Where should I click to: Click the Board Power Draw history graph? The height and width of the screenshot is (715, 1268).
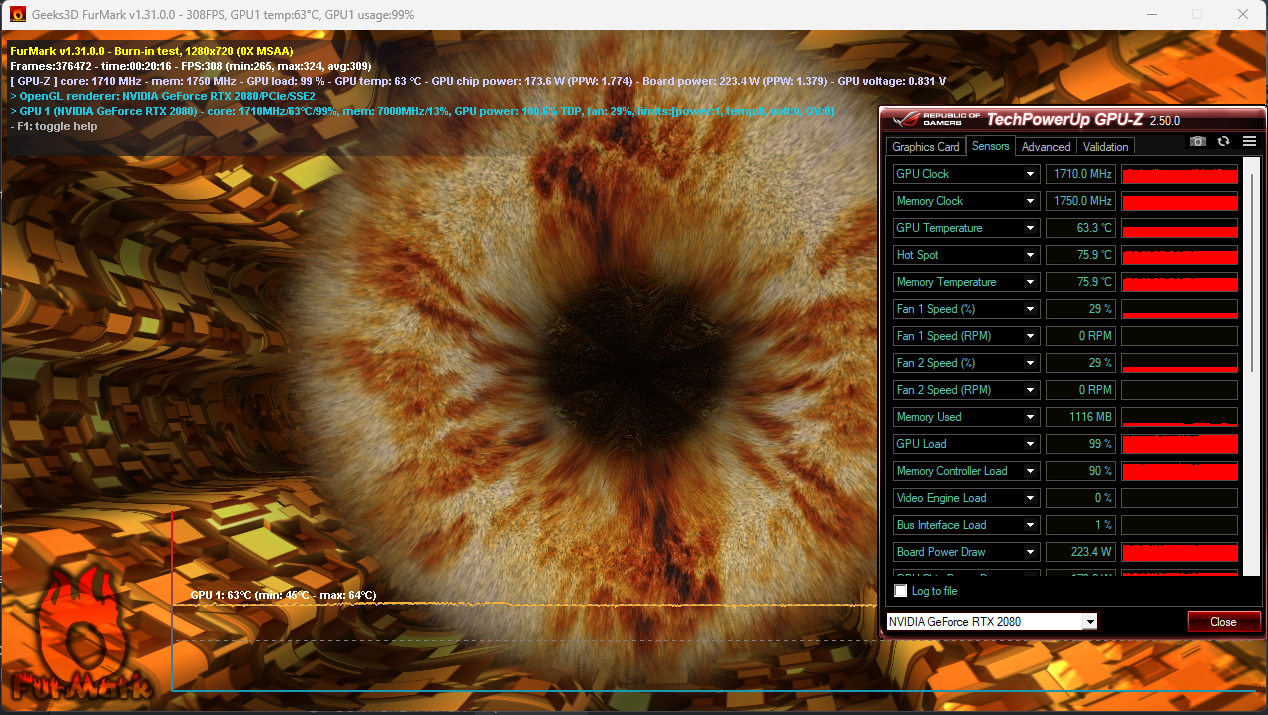tap(1180, 552)
